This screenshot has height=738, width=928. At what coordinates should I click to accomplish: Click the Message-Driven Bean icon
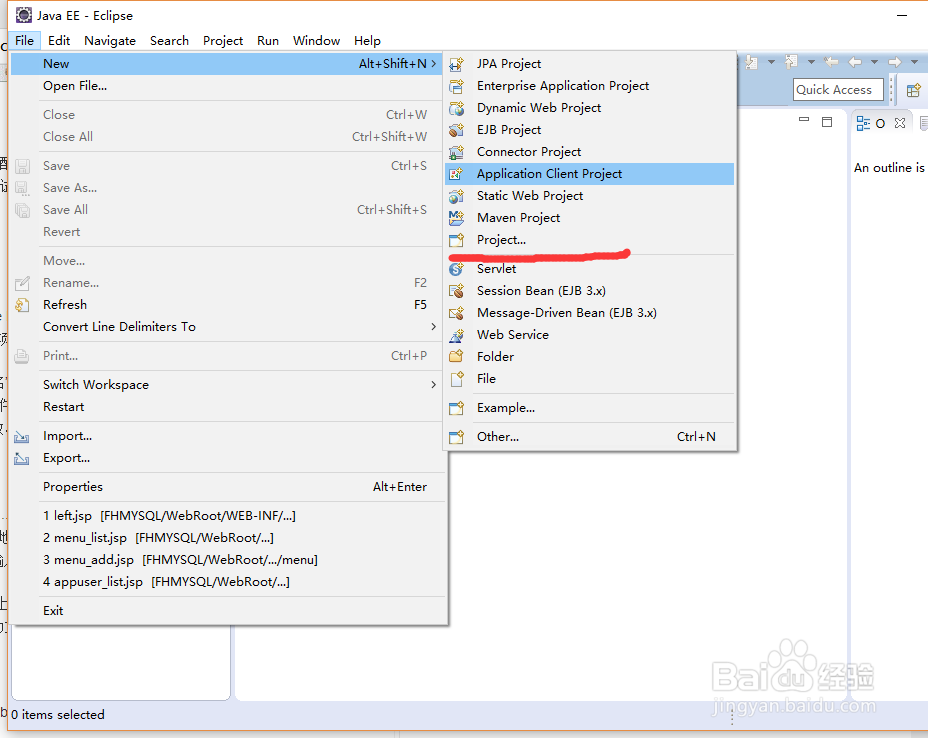[456, 313]
